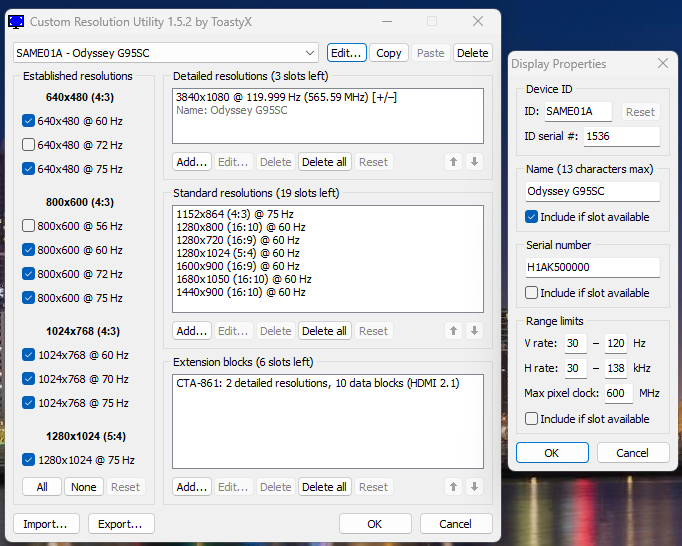Enable 640x480 @ 72 Hz checkbox
The image size is (682, 546).
[28, 145]
